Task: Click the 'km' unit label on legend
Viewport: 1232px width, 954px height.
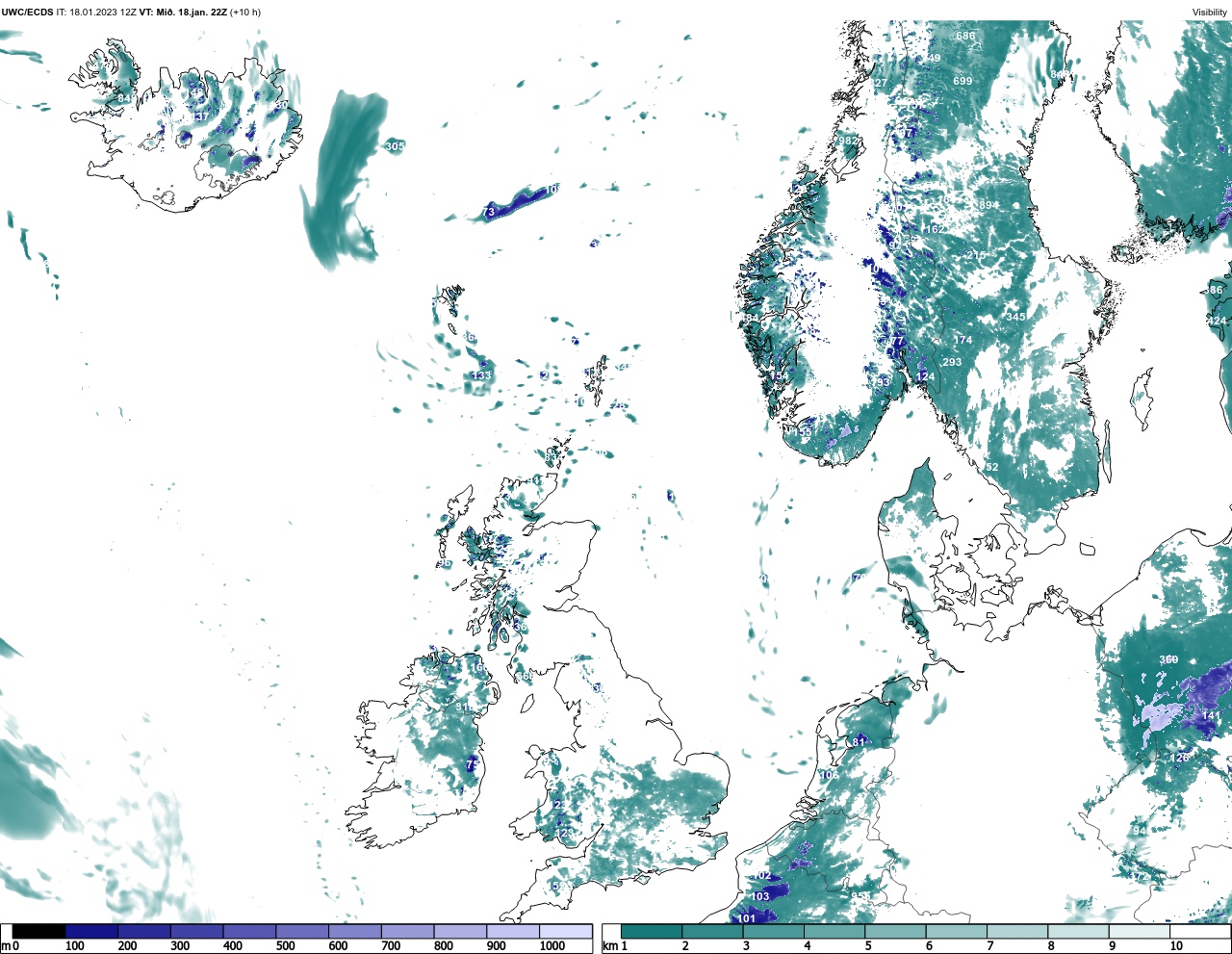Action: (x=609, y=946)
